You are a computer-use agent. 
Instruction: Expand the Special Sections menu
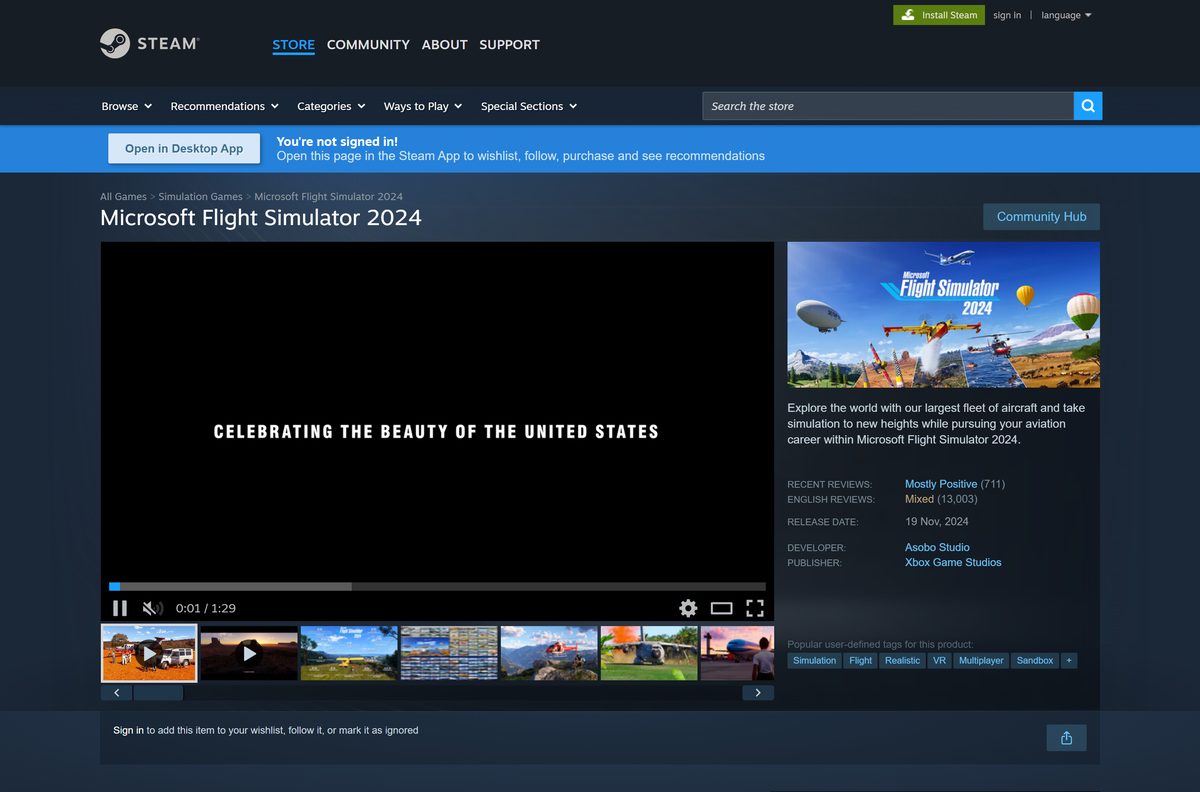pyautogui.click(x=529, y=106)
